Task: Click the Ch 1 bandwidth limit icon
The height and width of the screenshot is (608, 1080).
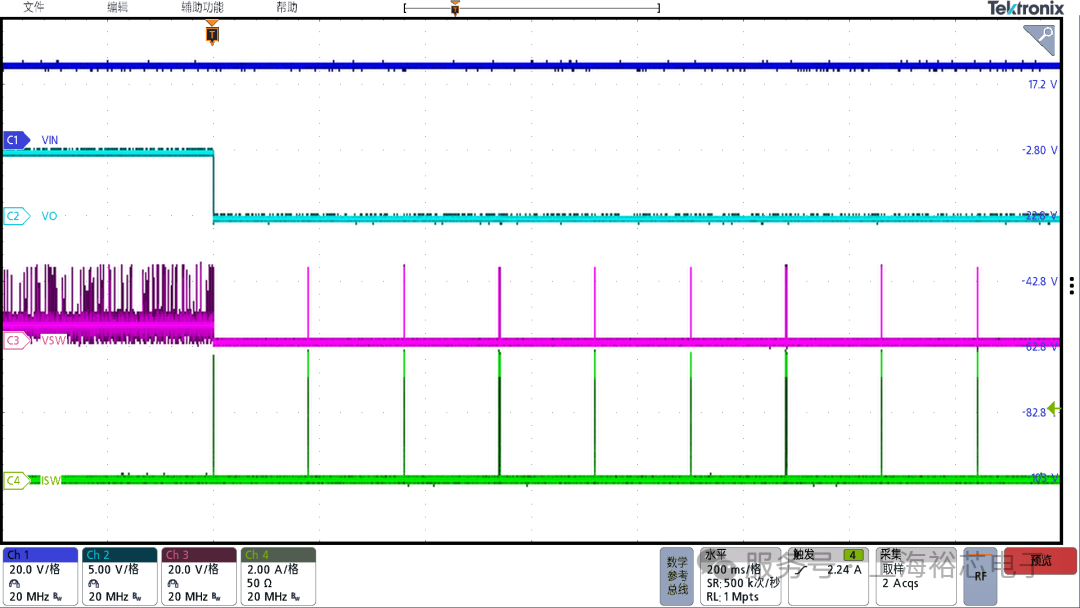Action: click(x=58, y=597)
